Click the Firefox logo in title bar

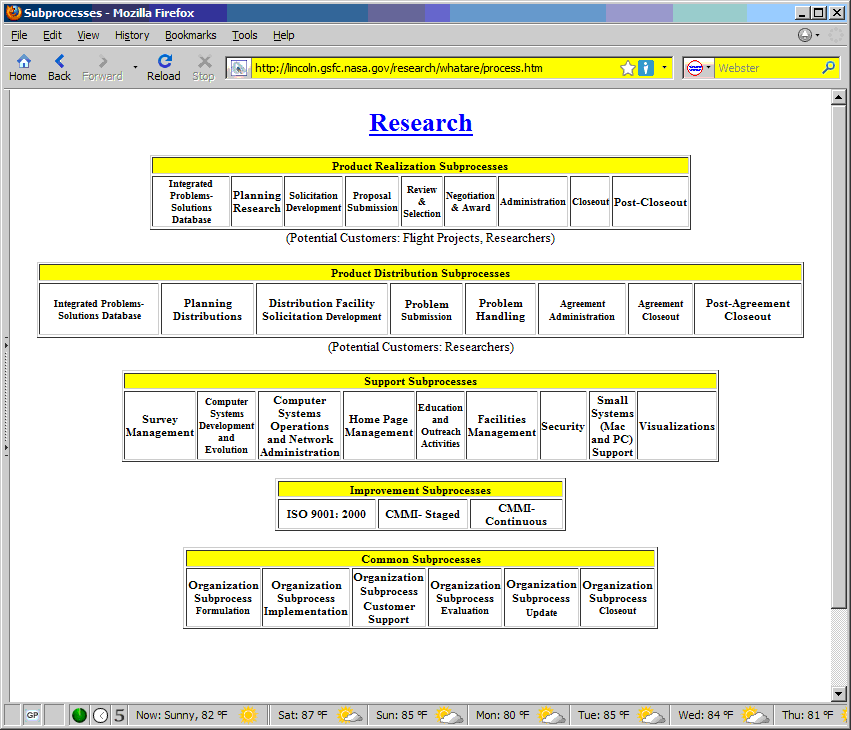tap(14, 12)
